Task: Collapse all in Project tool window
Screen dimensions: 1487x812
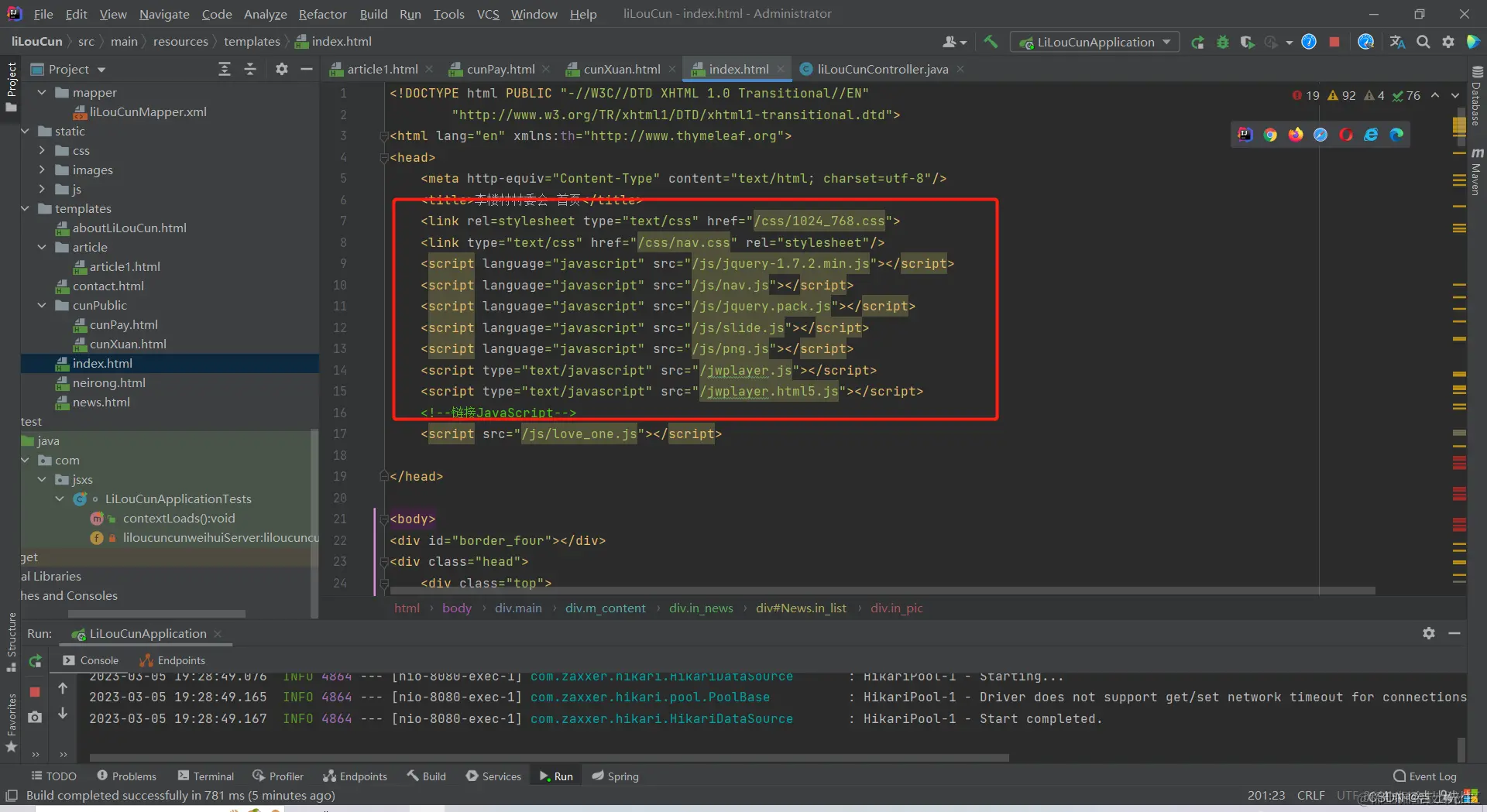Action: (250, 69)
